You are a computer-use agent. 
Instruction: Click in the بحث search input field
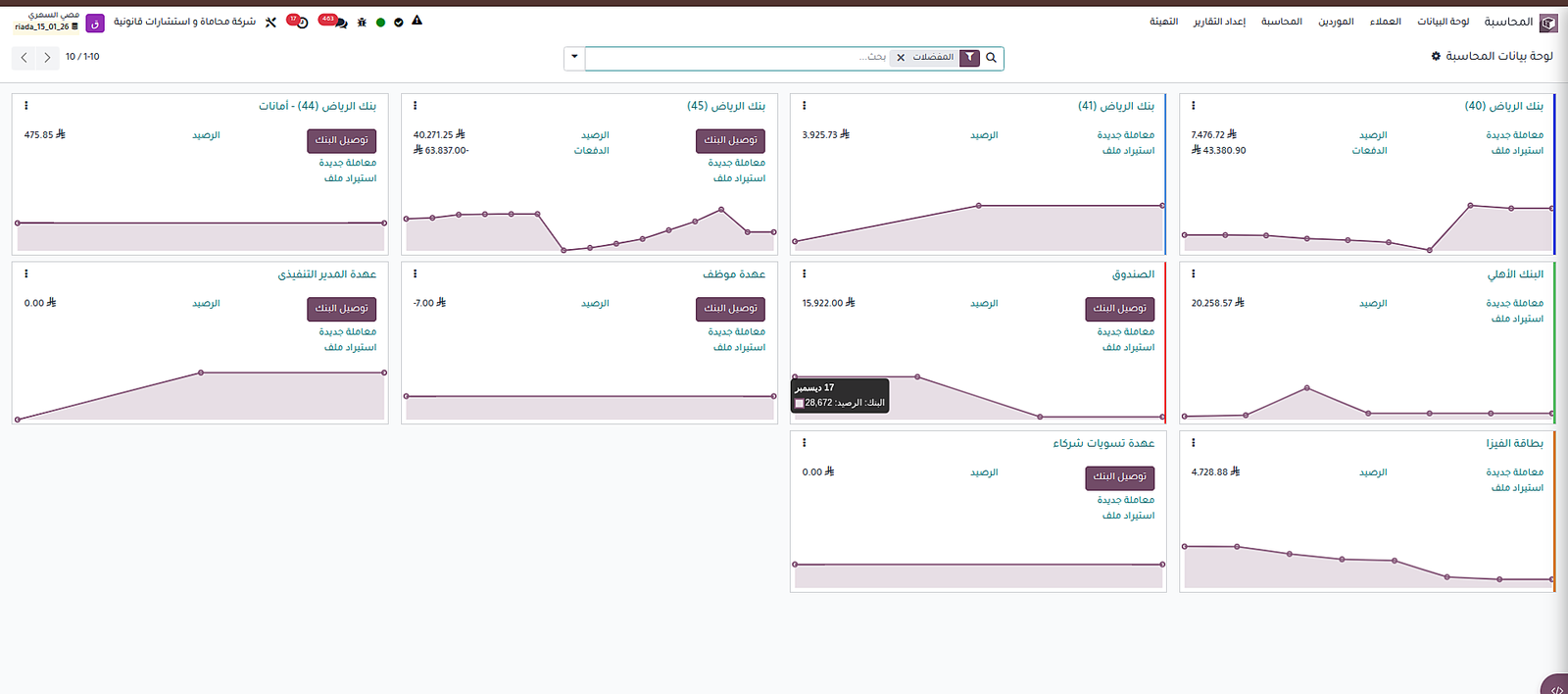click(735, 58)
